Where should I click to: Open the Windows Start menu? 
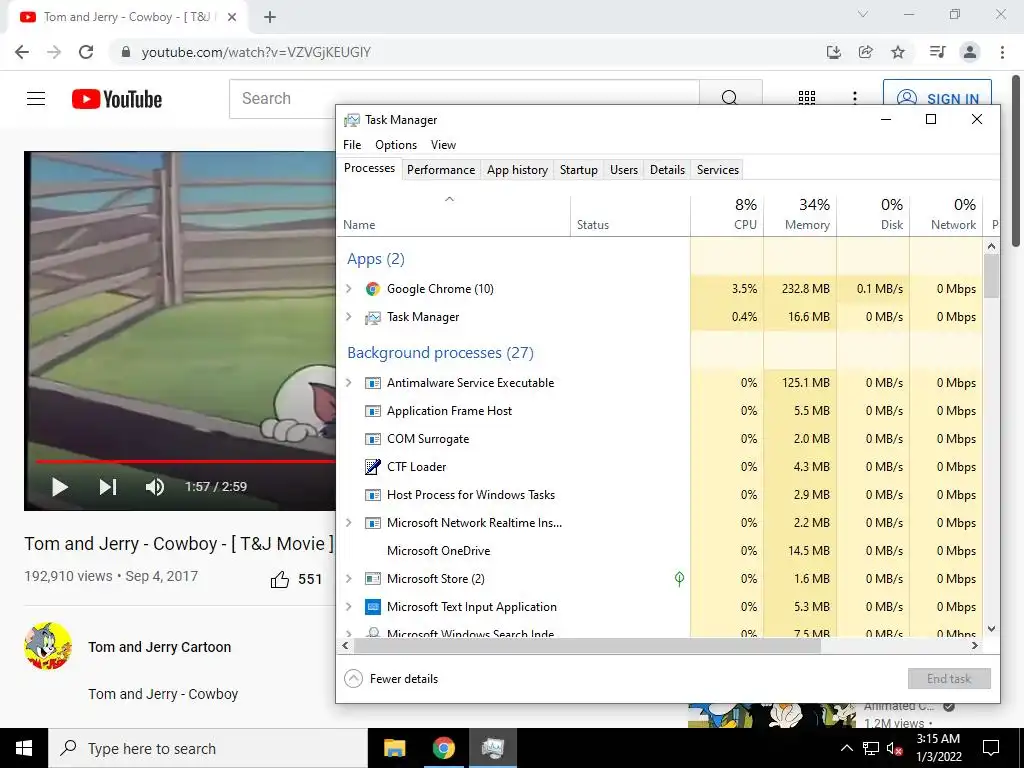24,748
